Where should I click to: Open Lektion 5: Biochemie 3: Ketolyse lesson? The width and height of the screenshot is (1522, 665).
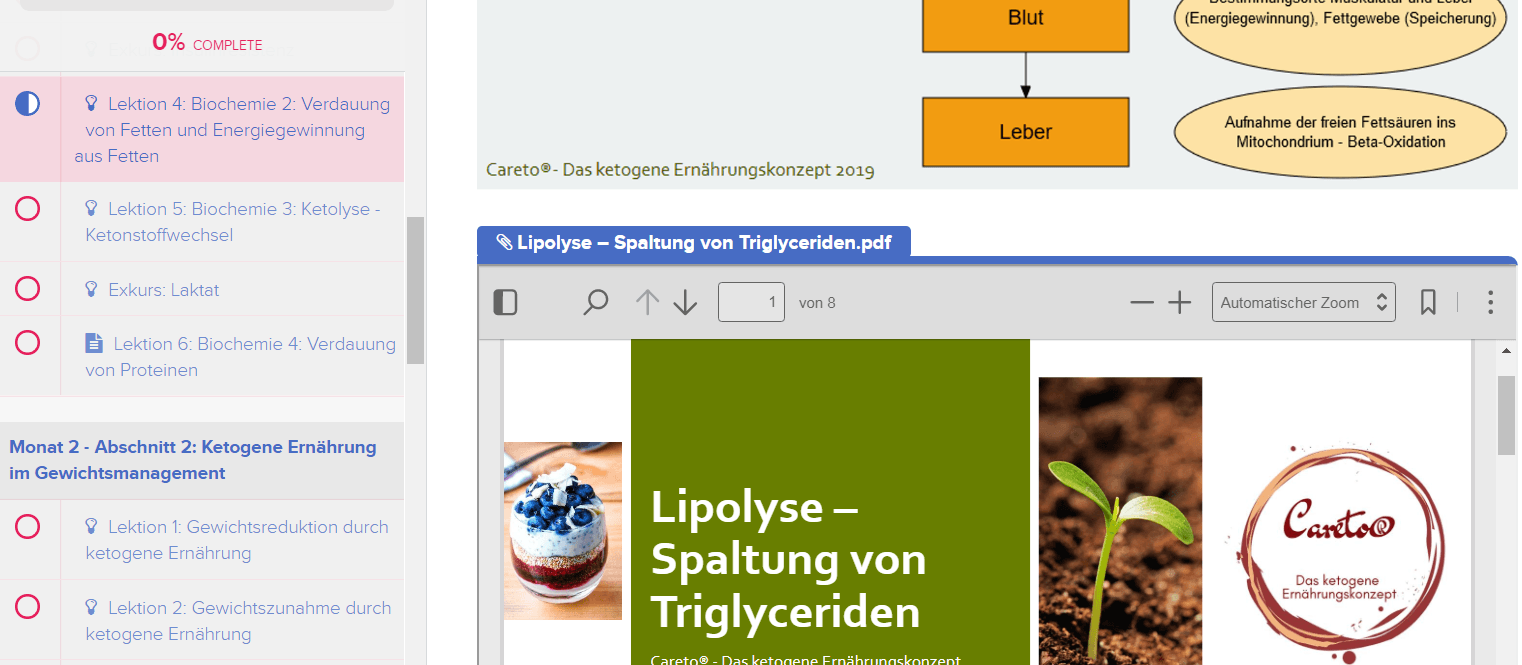click(233, 222)
